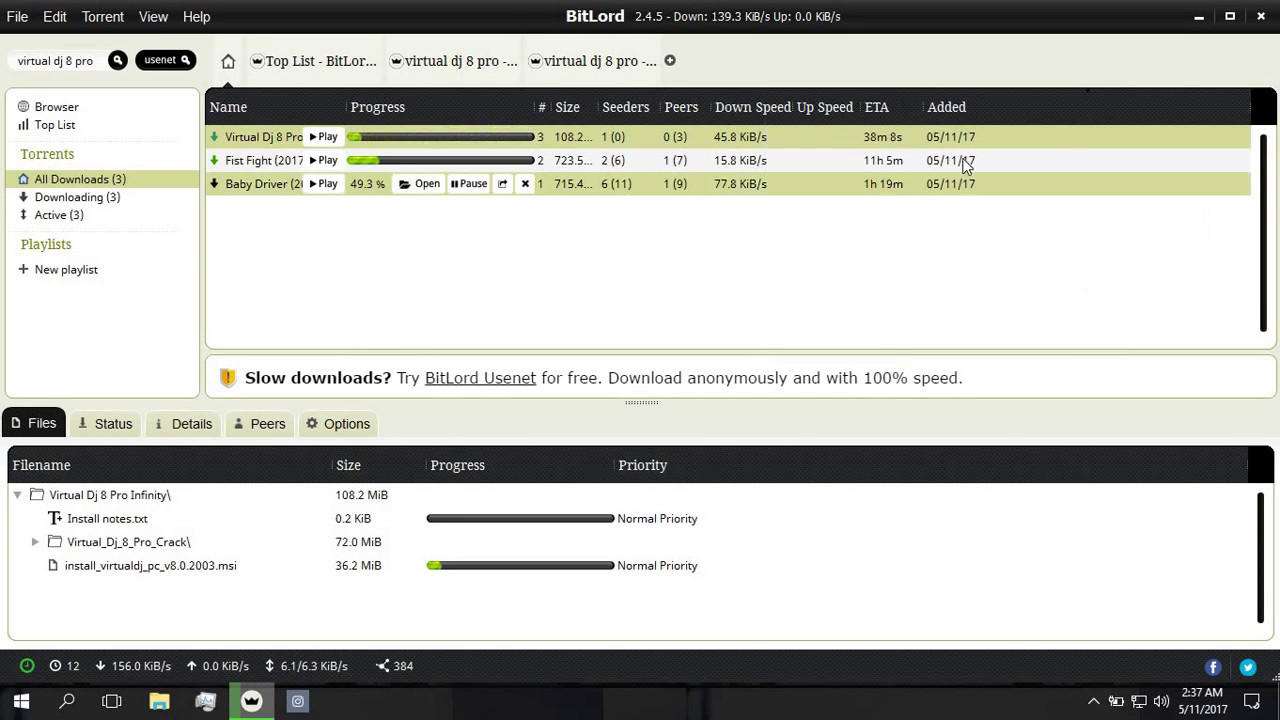This screenshot has height=720, width=1280.
Task: Click the usenet search button
Action: point(165,60)
